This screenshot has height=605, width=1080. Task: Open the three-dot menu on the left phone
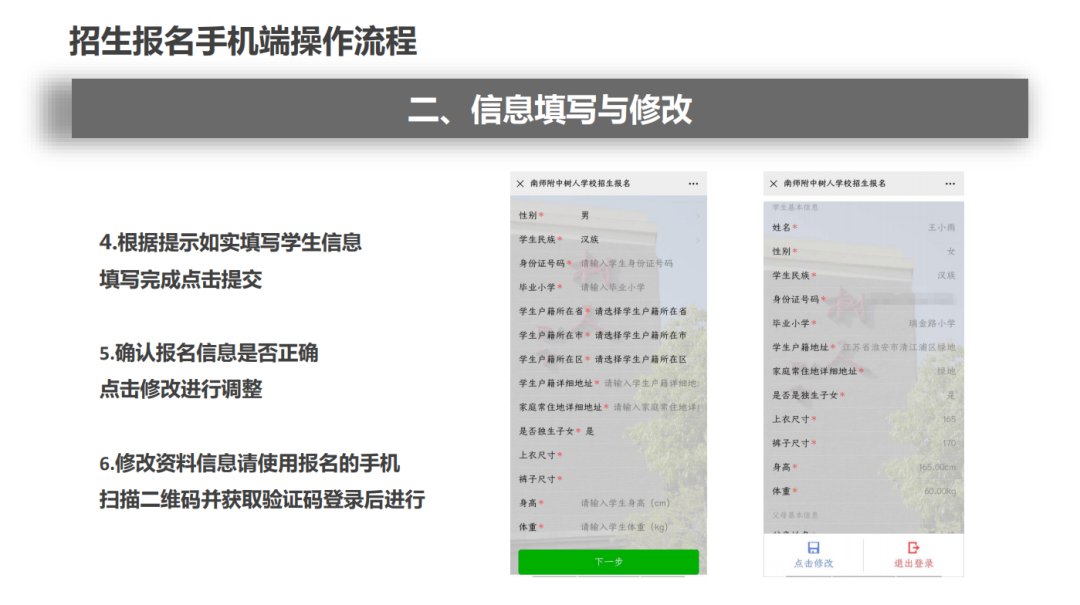[x=693, y=184]
